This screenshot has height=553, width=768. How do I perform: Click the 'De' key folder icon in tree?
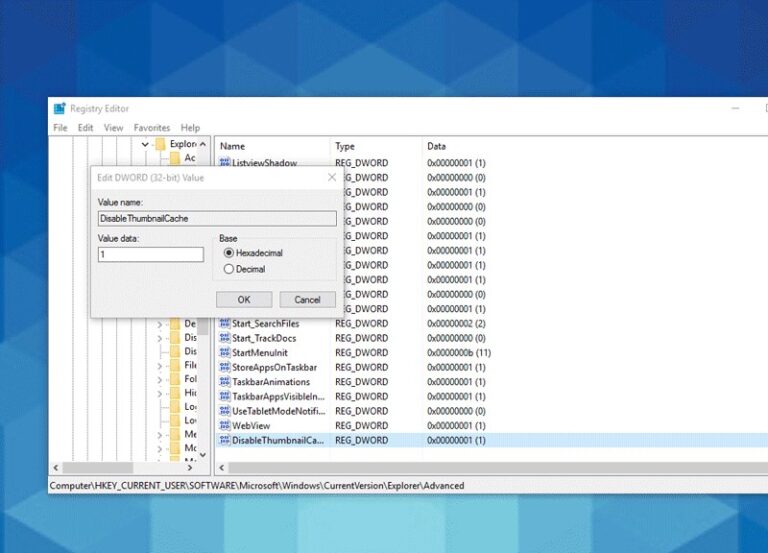tap(175, 324)
